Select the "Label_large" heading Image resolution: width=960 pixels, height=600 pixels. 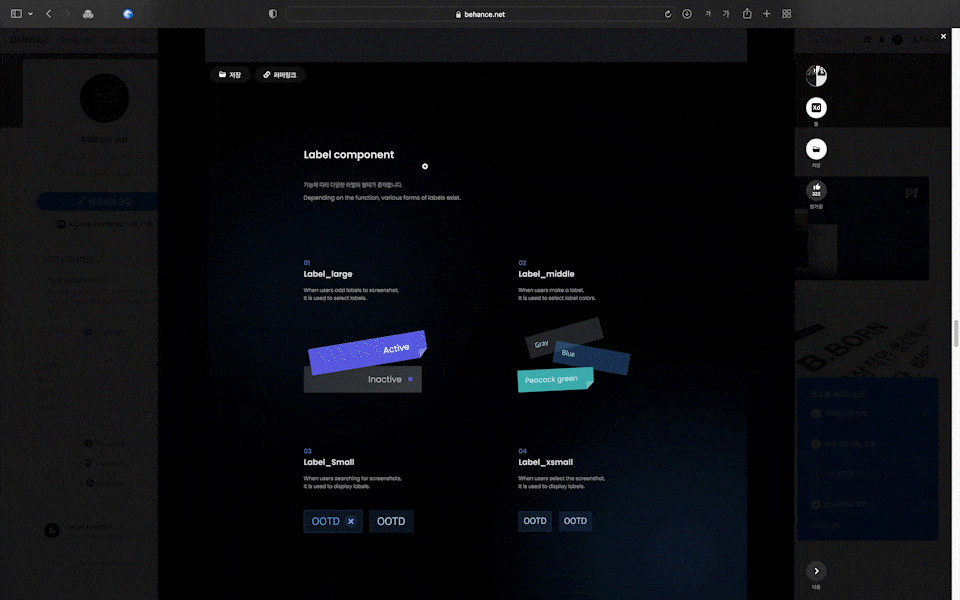328,274
